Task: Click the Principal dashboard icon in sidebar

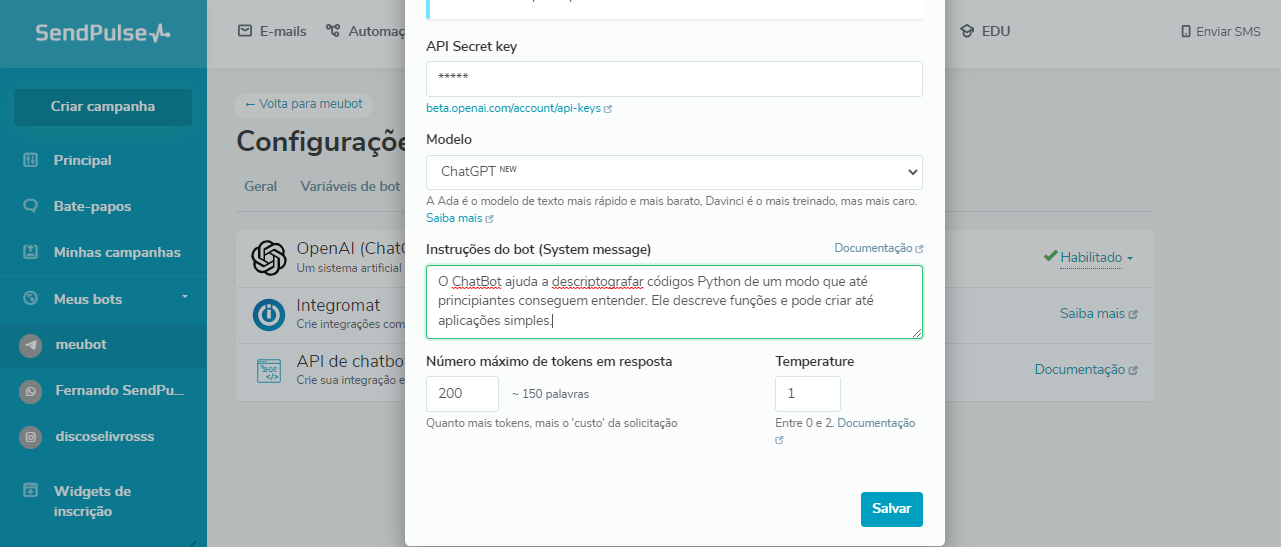Action: click(x=31, y=160)
